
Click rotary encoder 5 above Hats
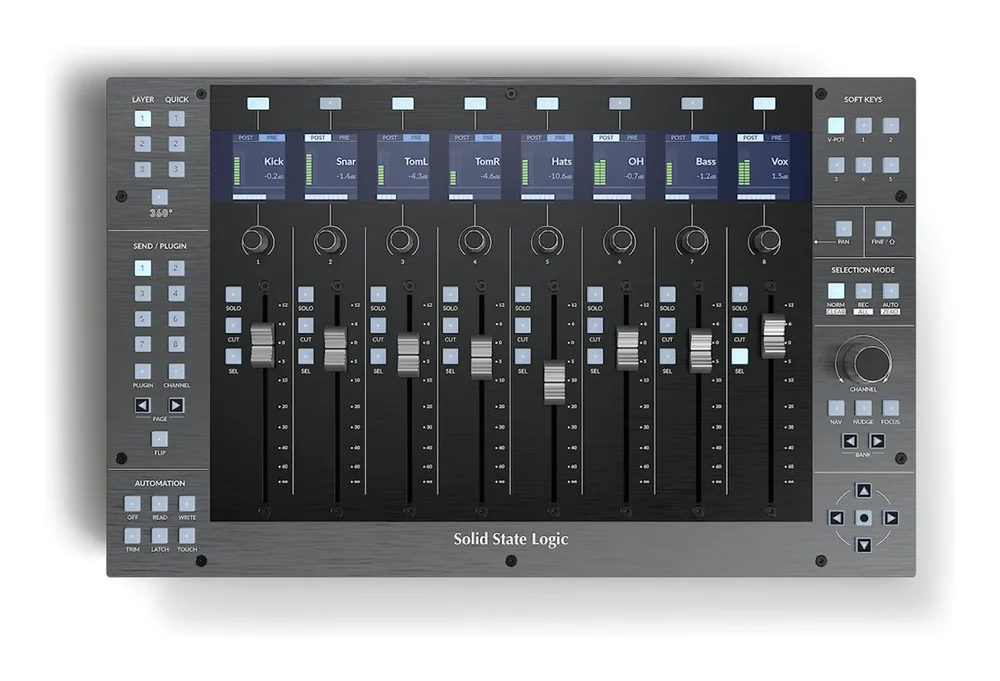point(546,240)
